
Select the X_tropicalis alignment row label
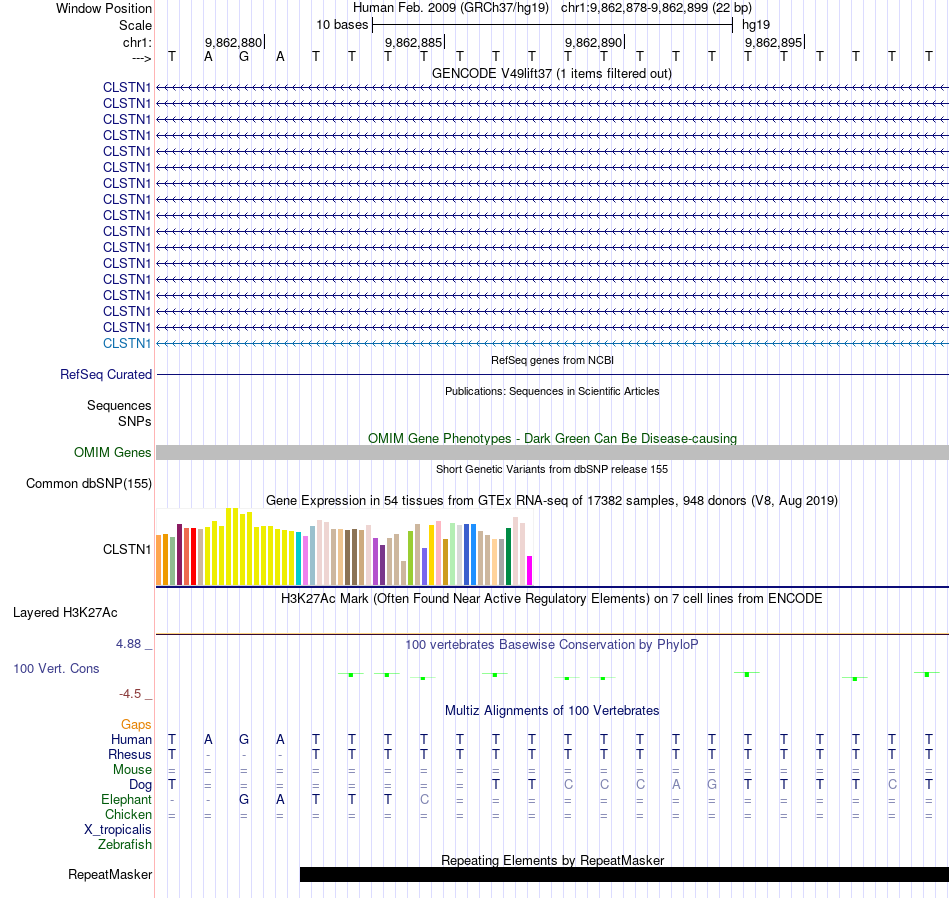[x=118, y=830]
